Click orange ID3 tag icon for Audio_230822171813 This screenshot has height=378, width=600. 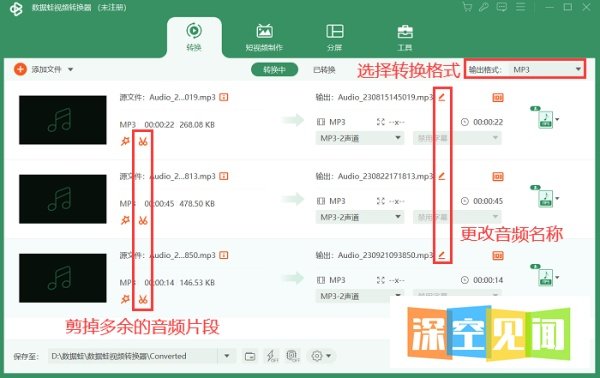498,176
